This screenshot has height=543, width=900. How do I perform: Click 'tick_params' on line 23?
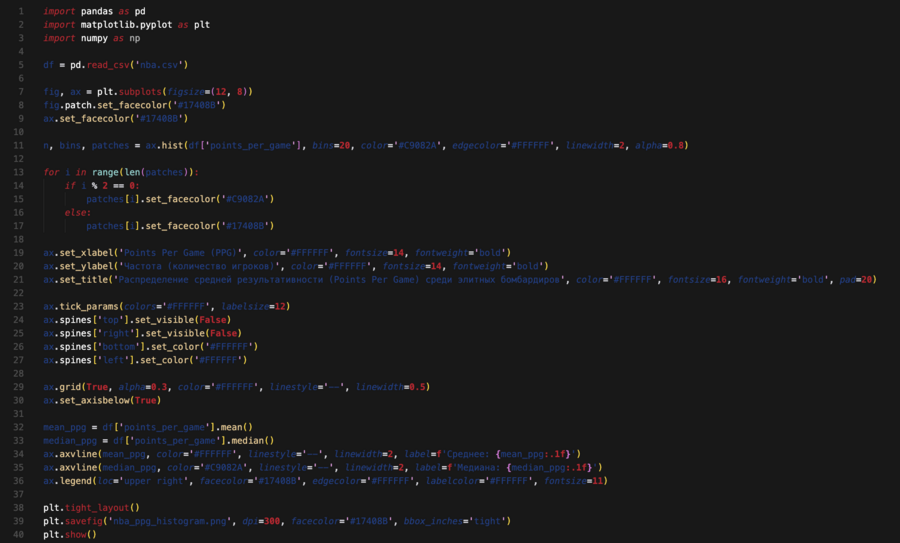click(x=89, y=307)
